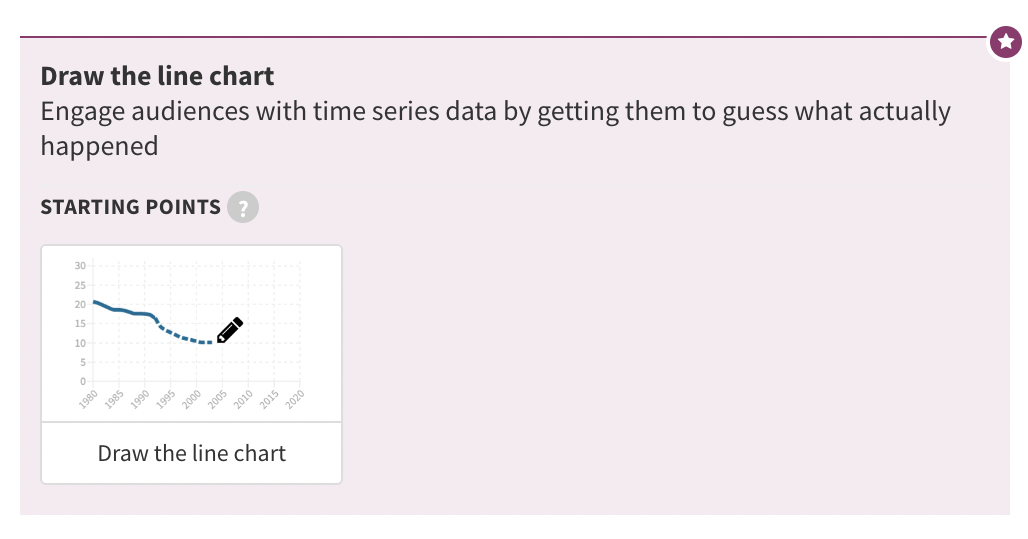This screenshot has height=539, width=1028.
Task: Click the 1995 label on the x-axis
Action: point(165,399)
